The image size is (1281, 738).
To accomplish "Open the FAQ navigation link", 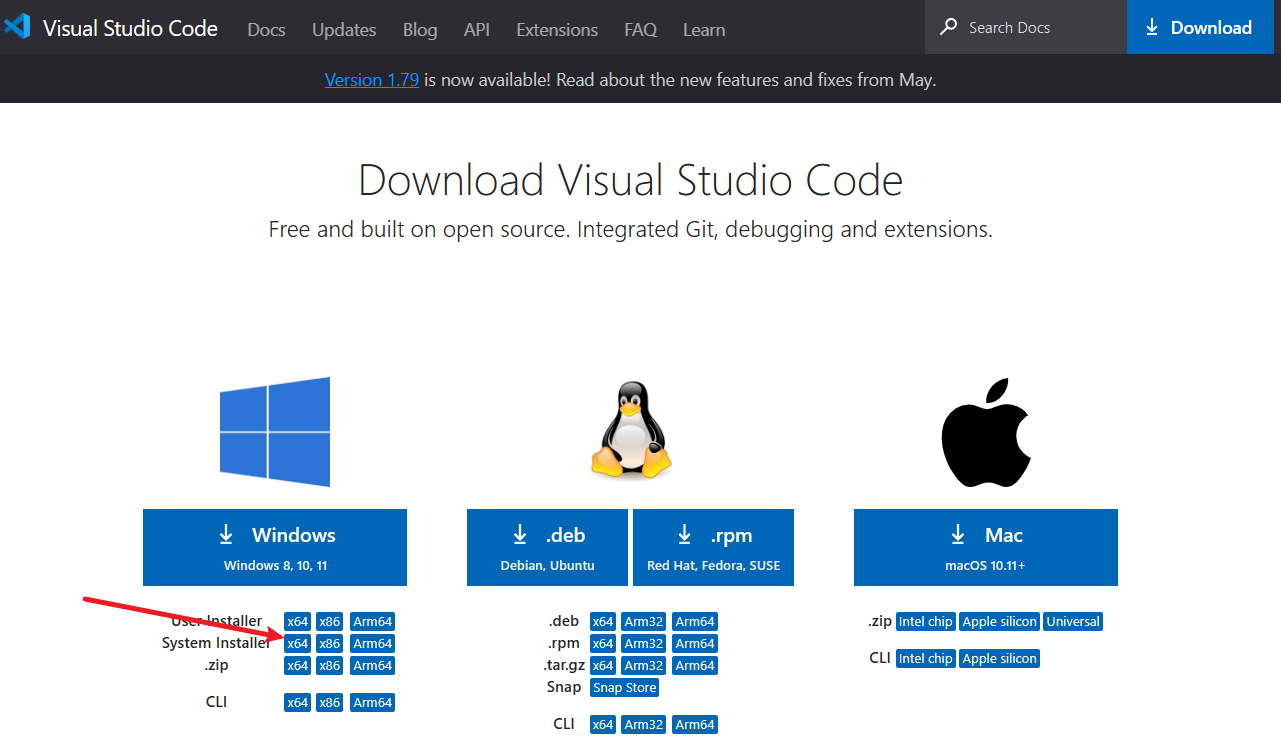I will click(641, 29).
